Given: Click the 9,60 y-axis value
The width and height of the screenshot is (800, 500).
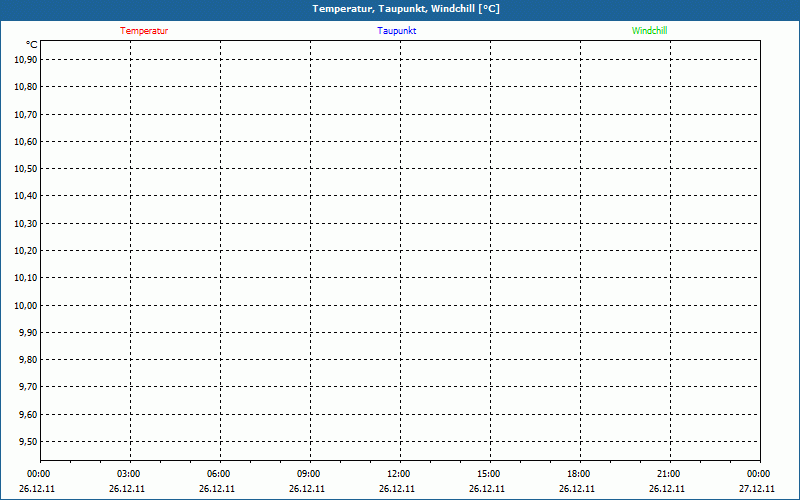Looking at the screenshot, I should tap(28, 414).
